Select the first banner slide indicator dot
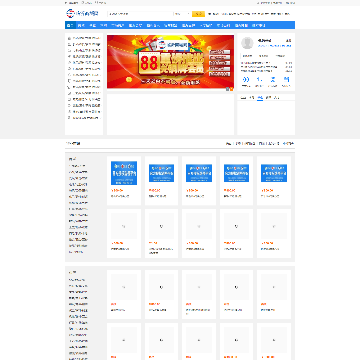This screenshot has width=360, height=360. [228, 89]
